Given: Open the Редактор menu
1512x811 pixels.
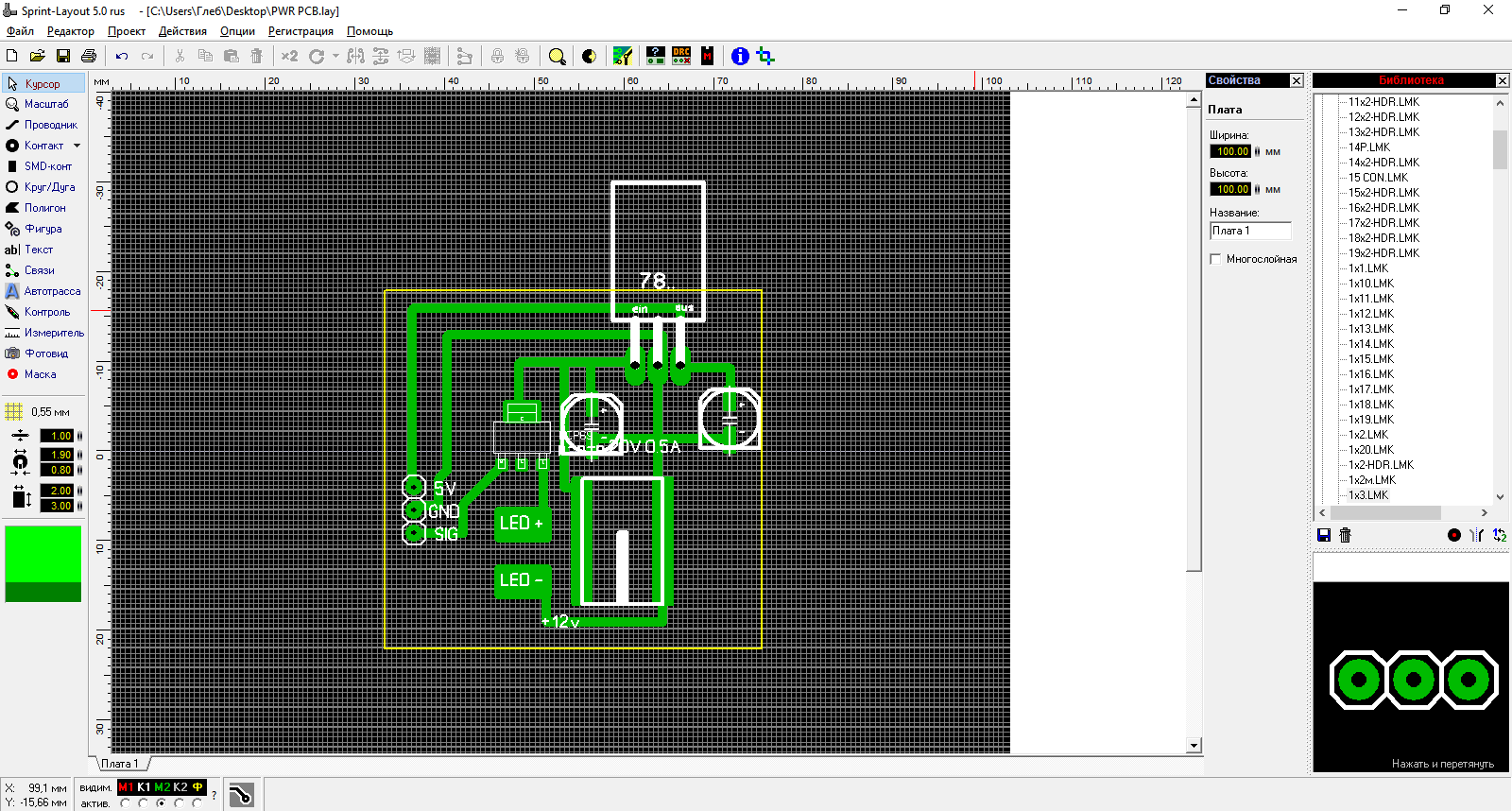Looking at the screenshot, I should point(70,31).
